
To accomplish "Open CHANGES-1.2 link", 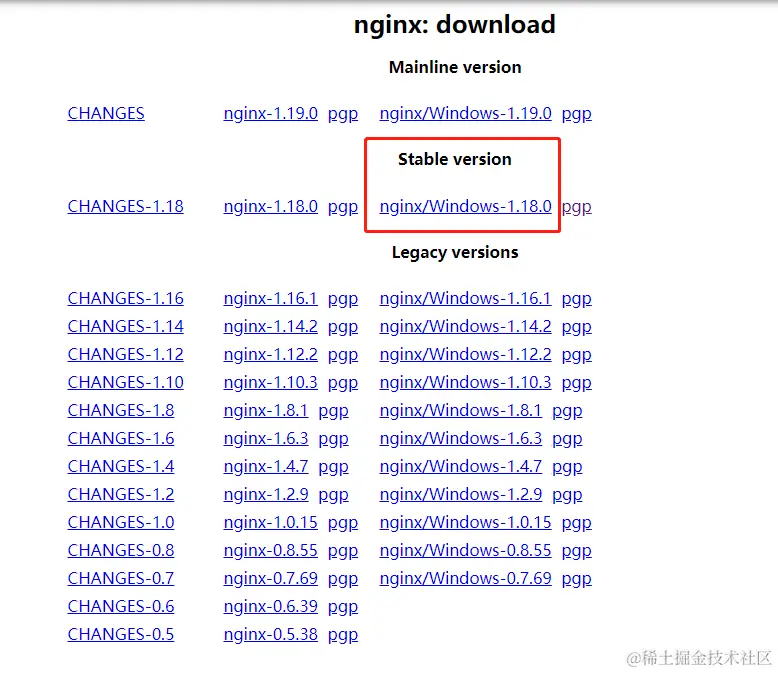I will [x=121, y=495].
